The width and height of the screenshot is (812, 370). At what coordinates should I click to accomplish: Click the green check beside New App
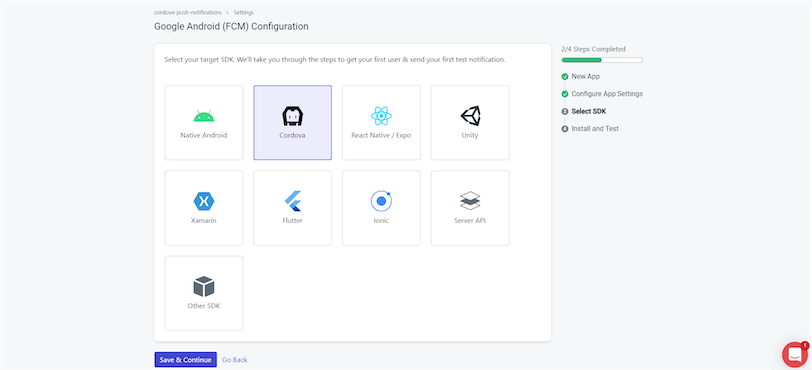[565, 77]
